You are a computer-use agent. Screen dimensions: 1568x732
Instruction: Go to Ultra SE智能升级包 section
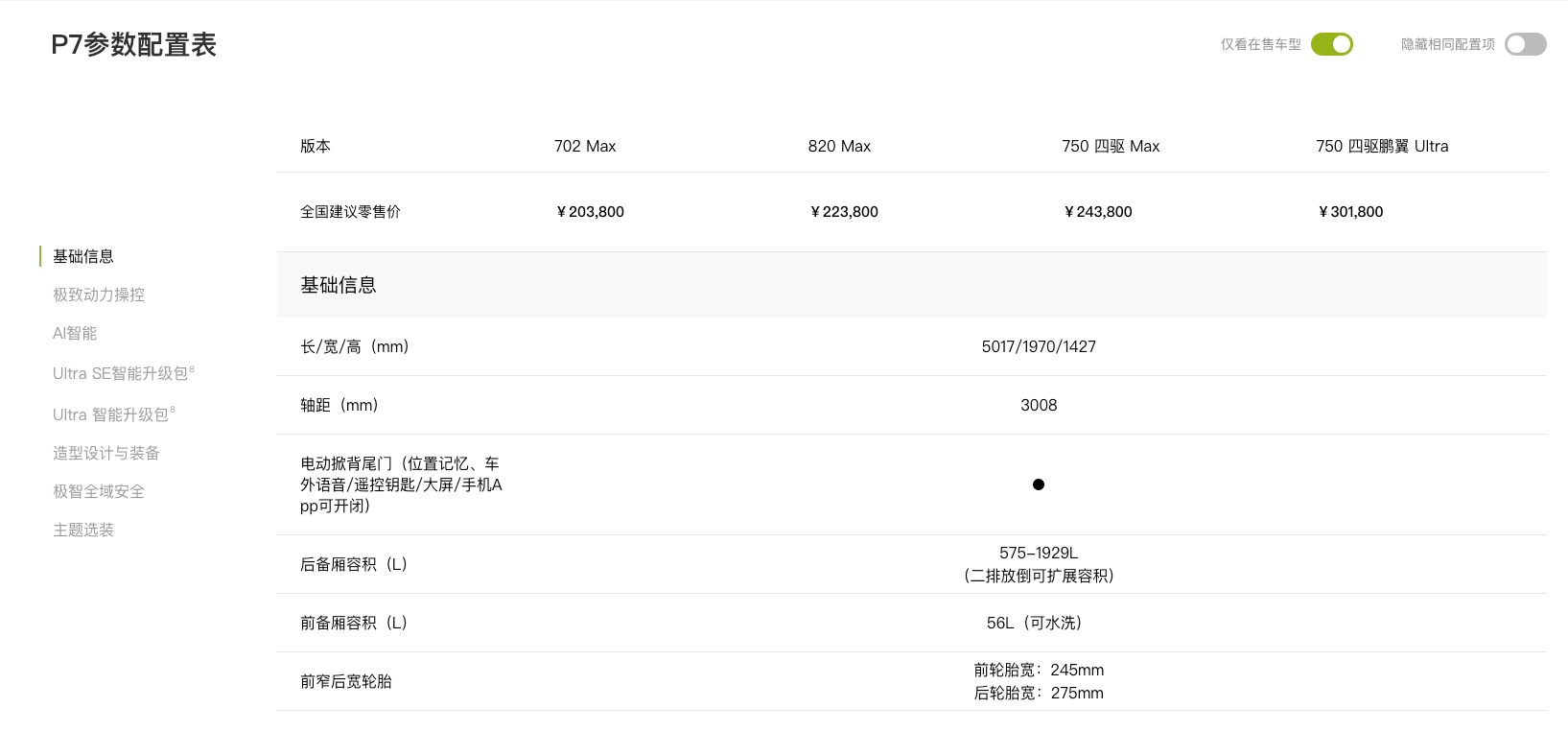coord(123,373)
